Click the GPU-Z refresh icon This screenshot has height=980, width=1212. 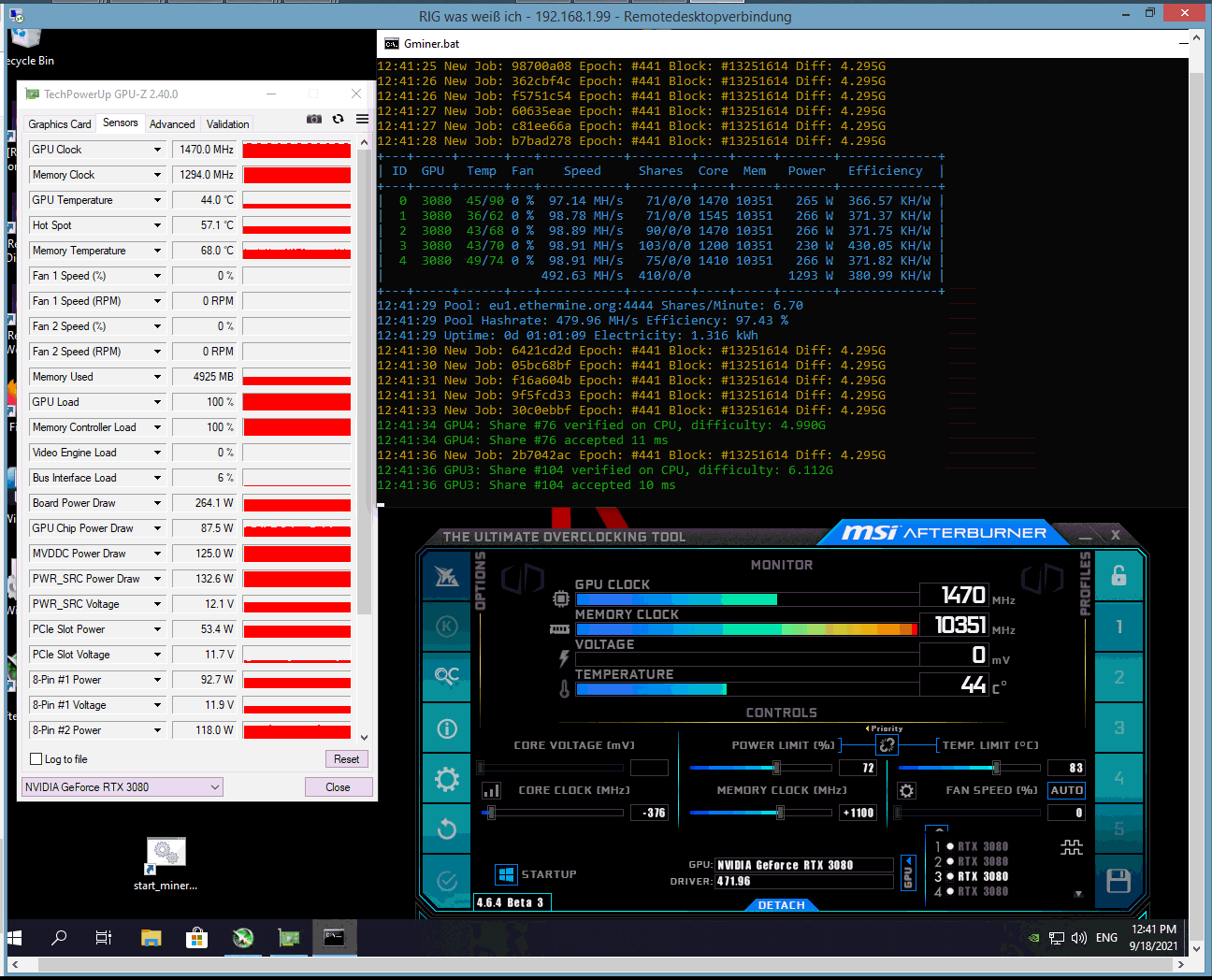[x=339, y=119]
